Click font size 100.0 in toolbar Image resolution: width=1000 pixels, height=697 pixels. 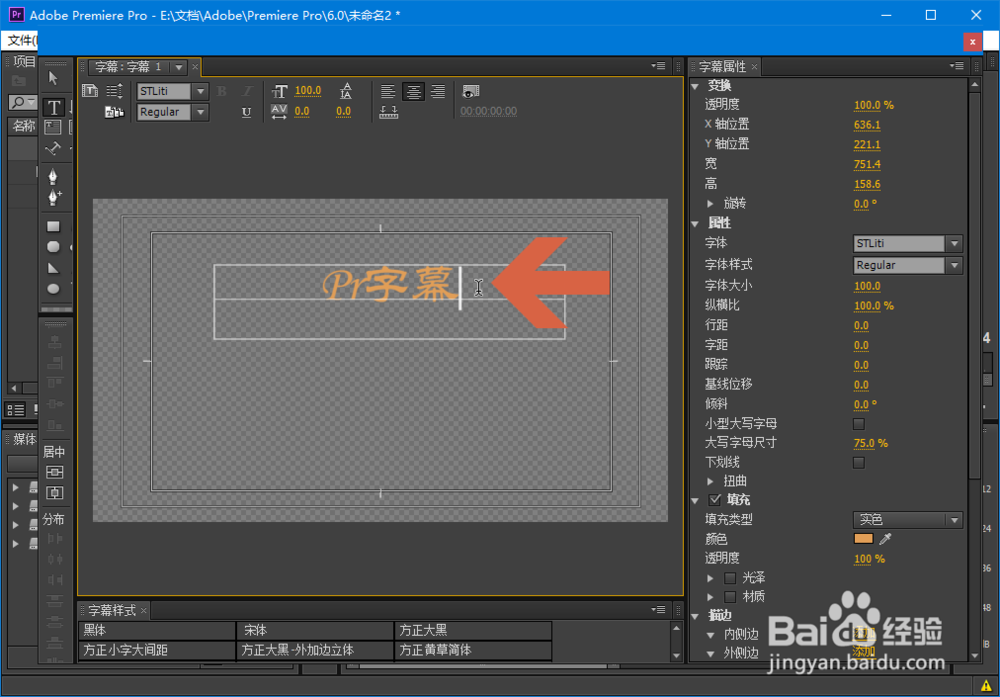coord(308,91)
